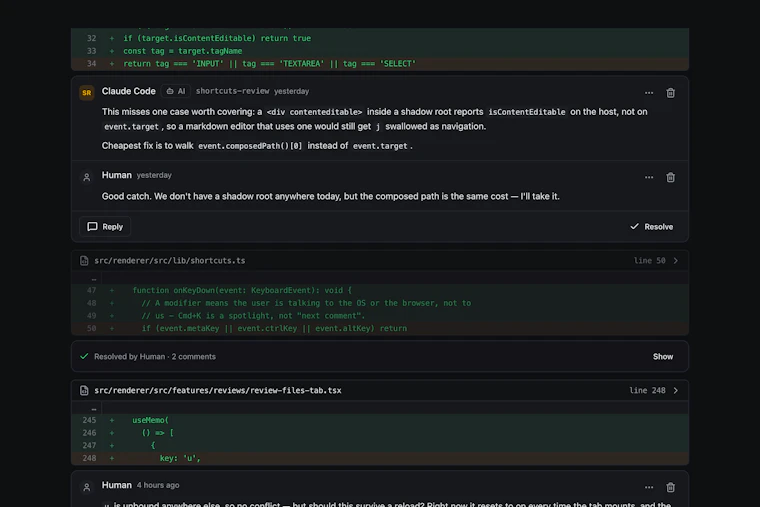This screenshot has width=760, height=507.
Task: Click the event.composedPath()[0] inline code
Action: click(x=250, y=146)
